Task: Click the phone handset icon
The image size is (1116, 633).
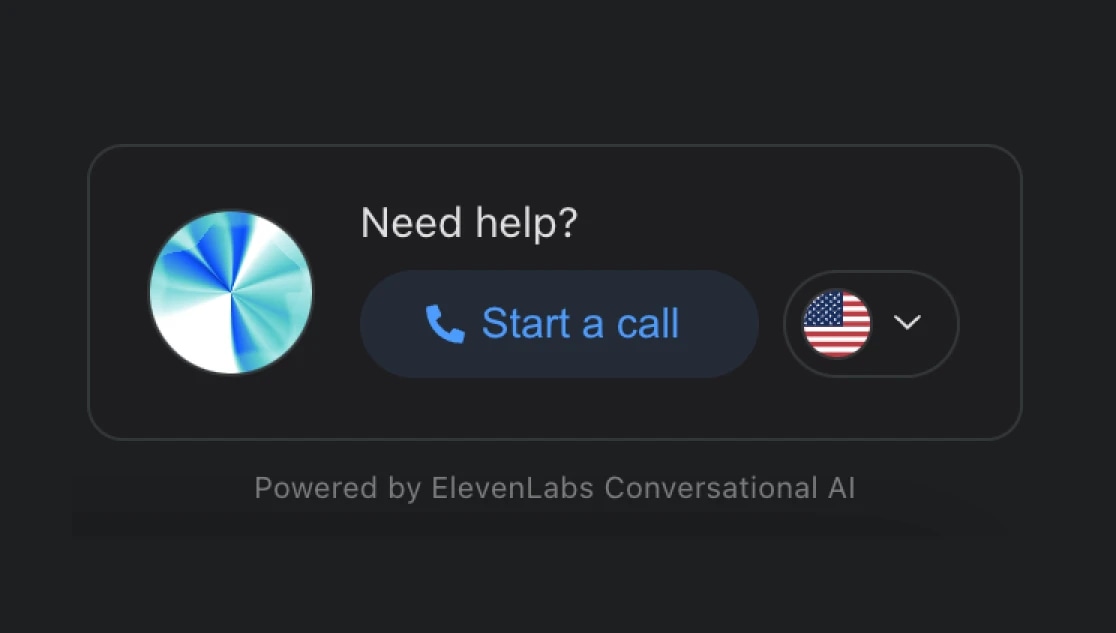Action: [445, 324]
